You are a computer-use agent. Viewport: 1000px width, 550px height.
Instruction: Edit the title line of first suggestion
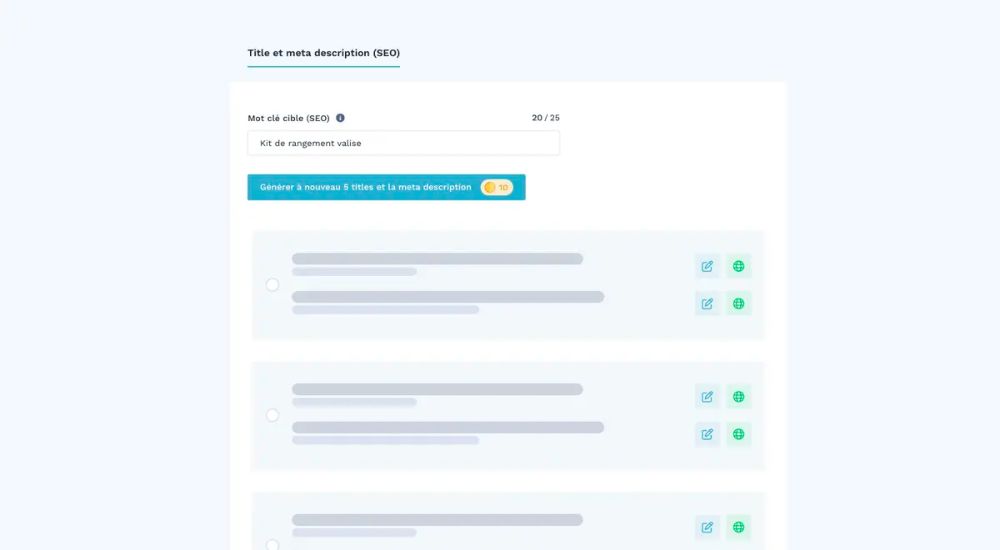[x=707, y=266]
